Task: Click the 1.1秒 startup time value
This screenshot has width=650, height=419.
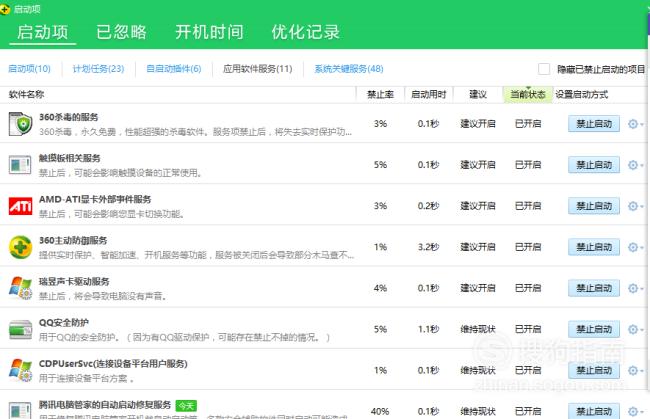Action: tap(428, 329)
